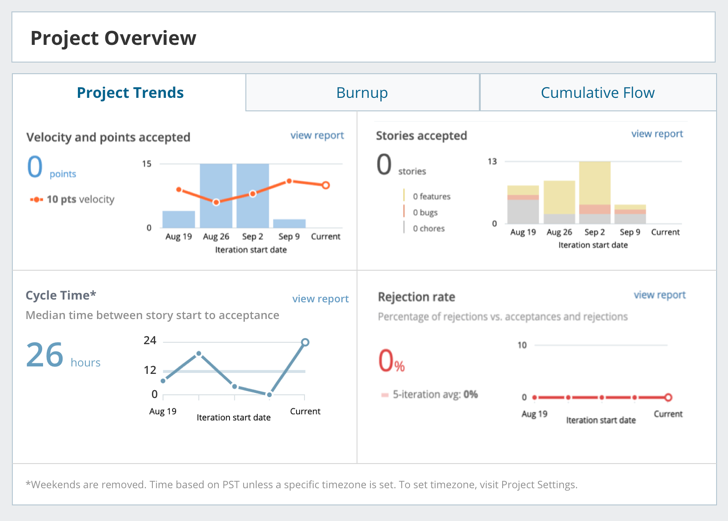728x521 pixels.
Task: Click the pink 5-iteration avg legend swatch
Action: (x=384, y=395)
